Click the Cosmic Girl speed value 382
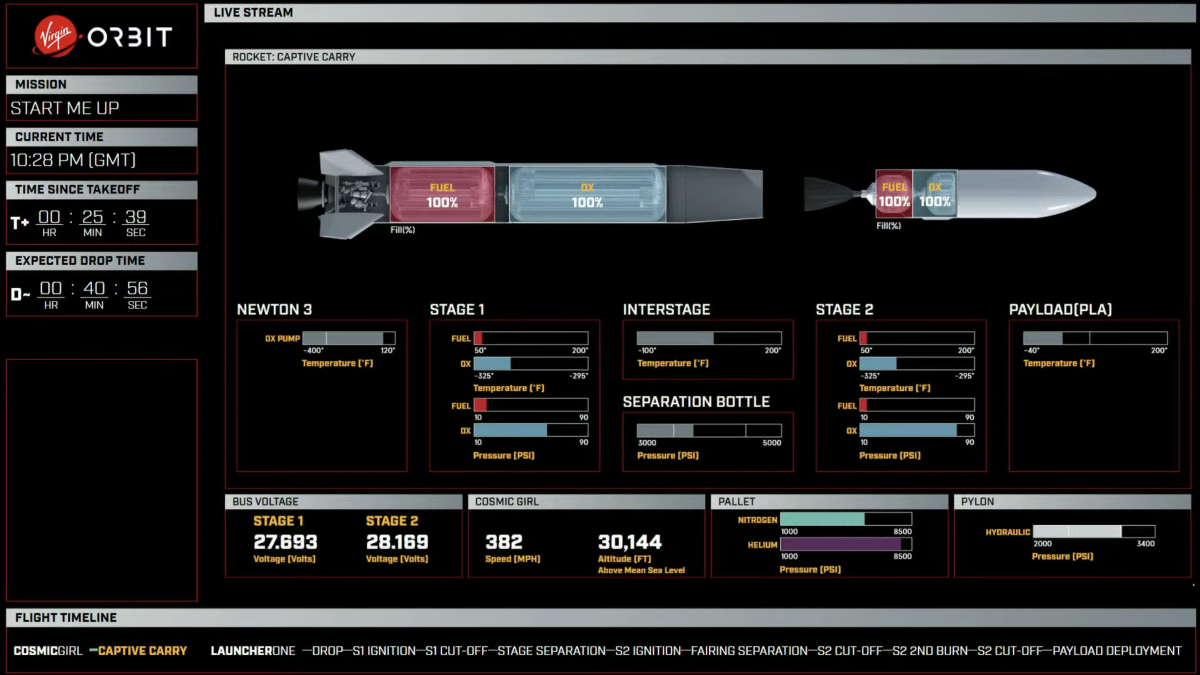The height and width of the screenshot is (675, 1200). 504,542
